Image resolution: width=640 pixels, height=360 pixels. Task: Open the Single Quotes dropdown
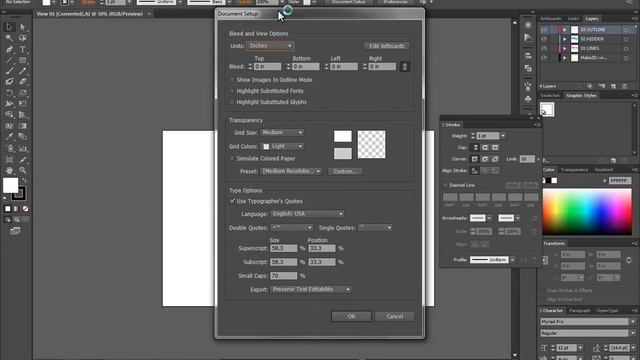point(375,227)
